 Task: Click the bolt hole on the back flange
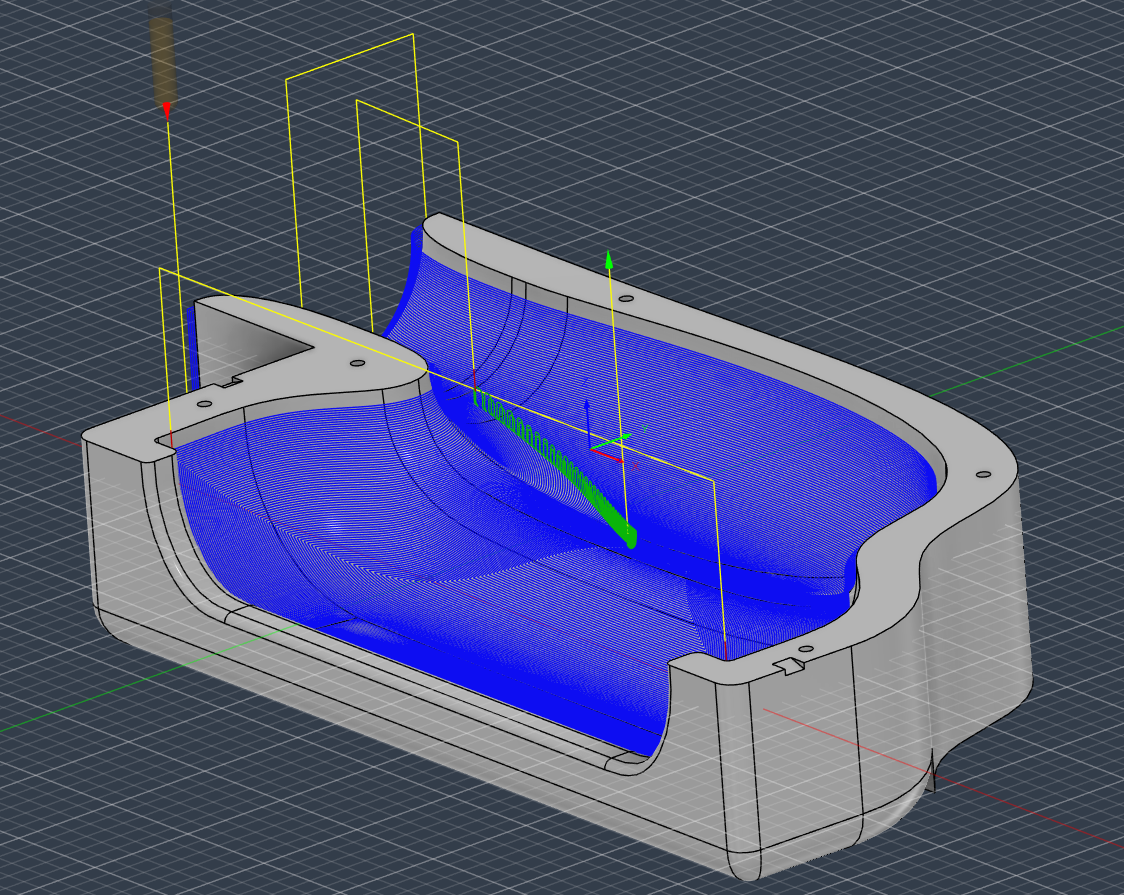[626, 298]
